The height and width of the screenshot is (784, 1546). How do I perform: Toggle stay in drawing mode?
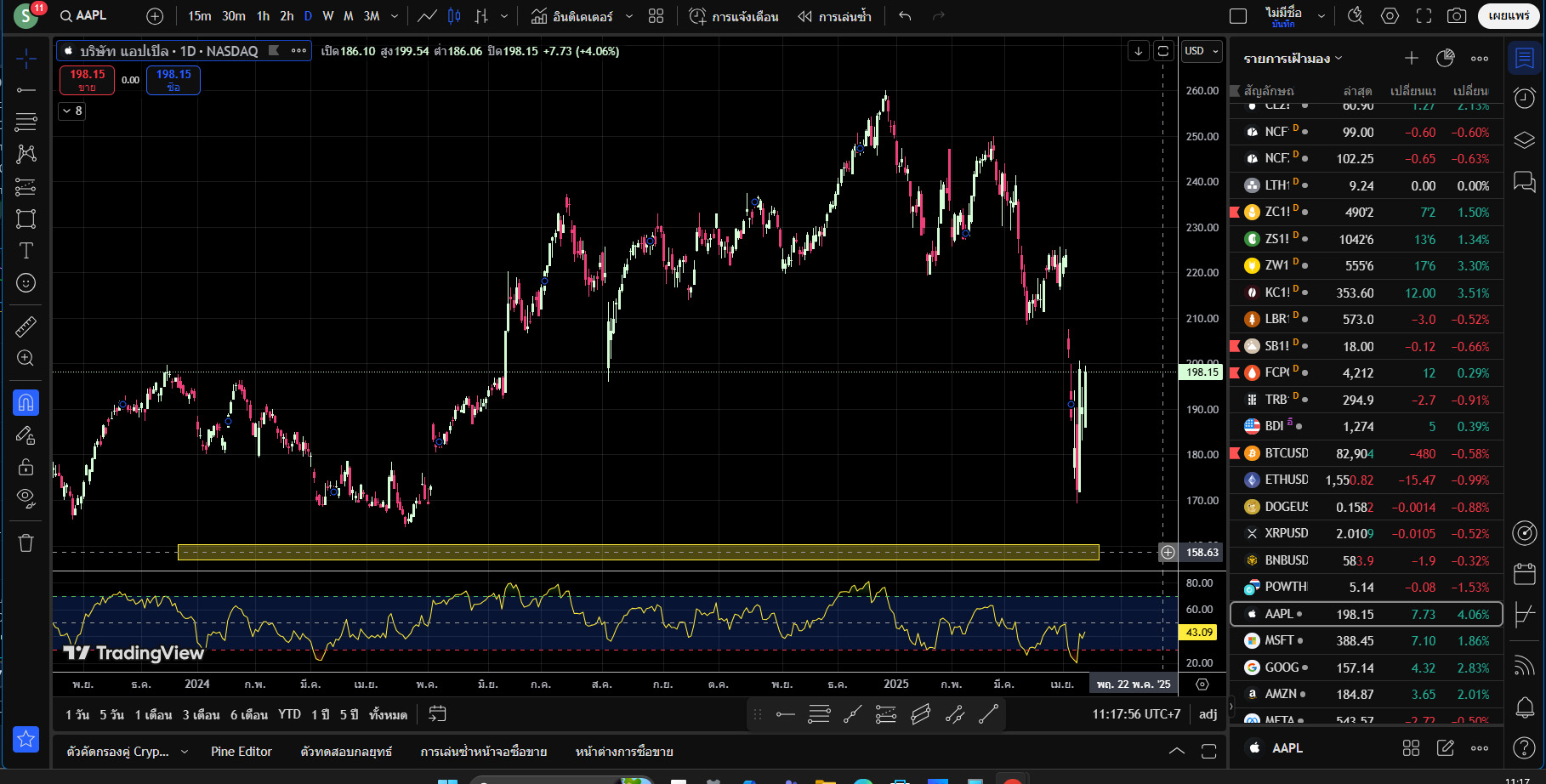coord(26,435)
